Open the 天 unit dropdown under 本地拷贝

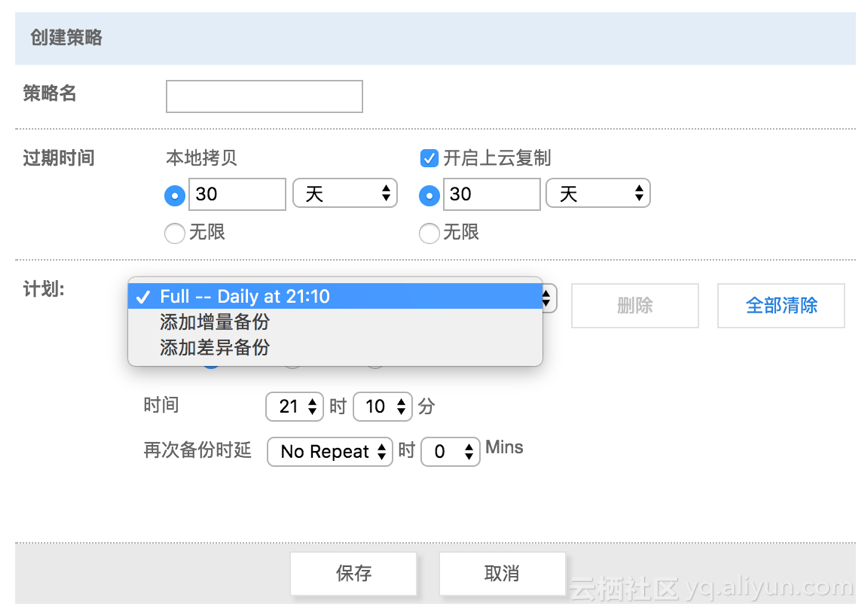tap(345, 193)
